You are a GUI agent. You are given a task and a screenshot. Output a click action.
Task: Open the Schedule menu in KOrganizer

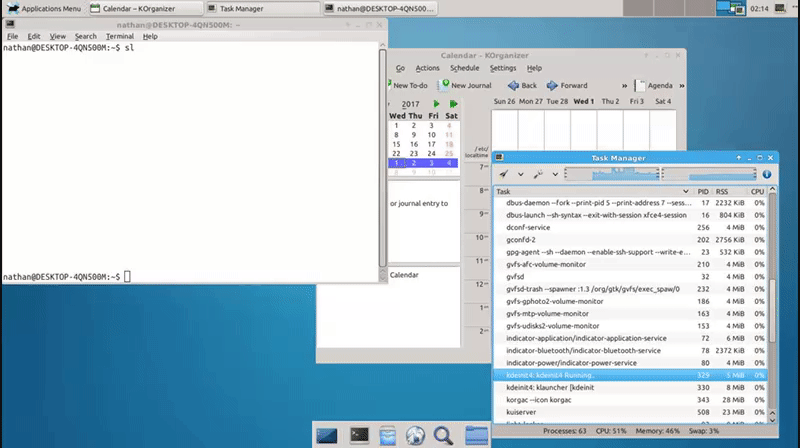click(464, 68)
